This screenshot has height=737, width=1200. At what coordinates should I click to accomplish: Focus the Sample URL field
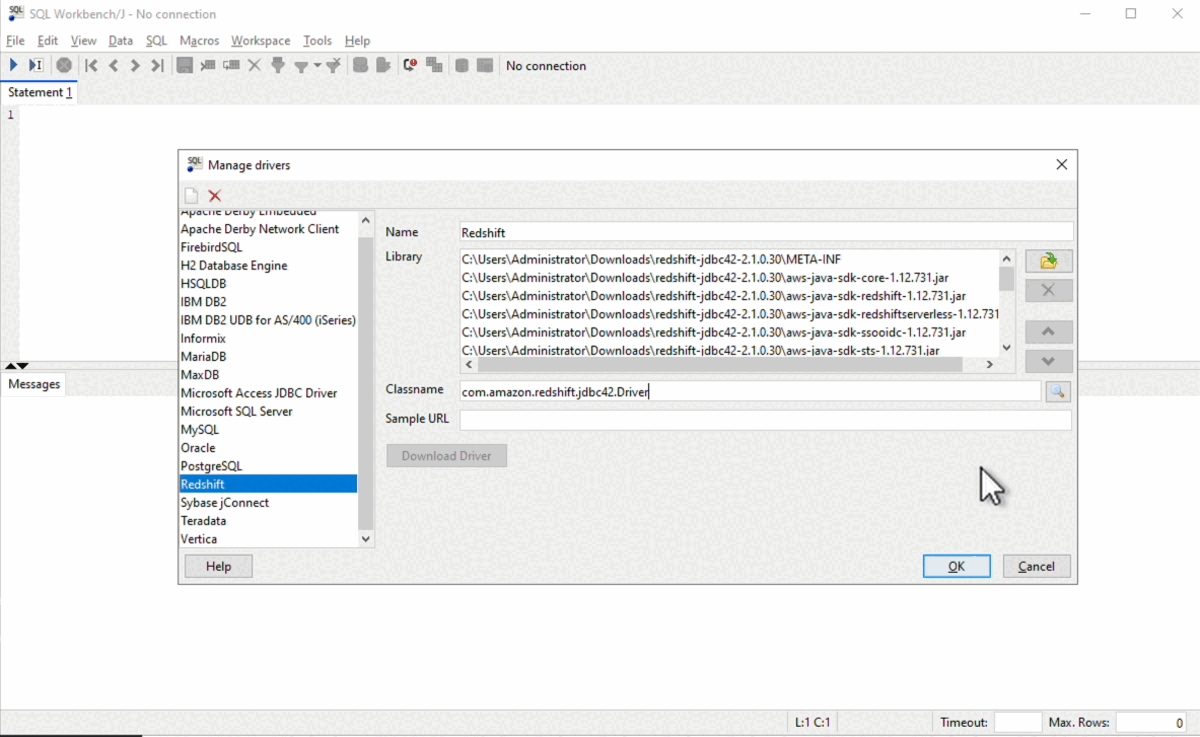point(766,419)
